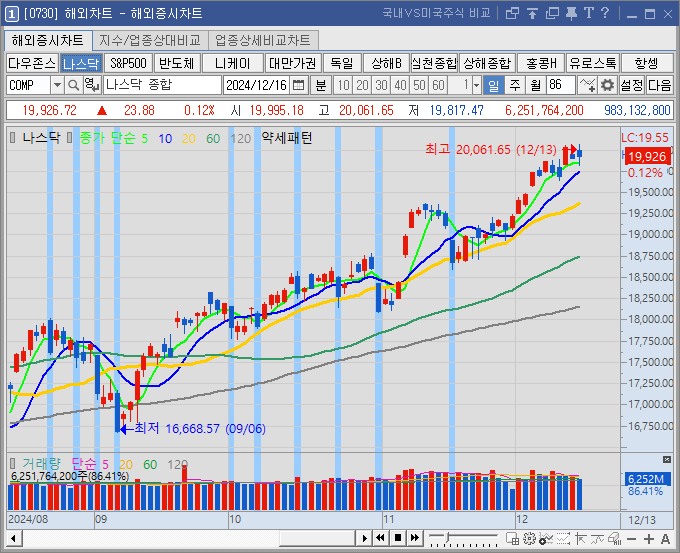
Task: Select the 유로스톡 index button
Action: point(593,63)
